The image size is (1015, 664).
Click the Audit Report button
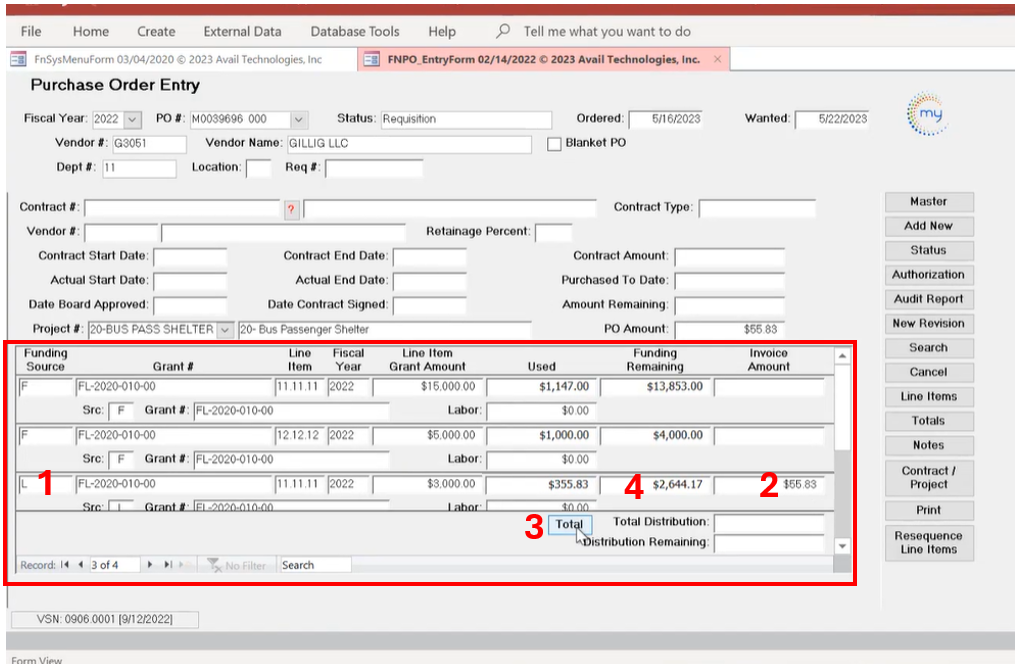927,299
